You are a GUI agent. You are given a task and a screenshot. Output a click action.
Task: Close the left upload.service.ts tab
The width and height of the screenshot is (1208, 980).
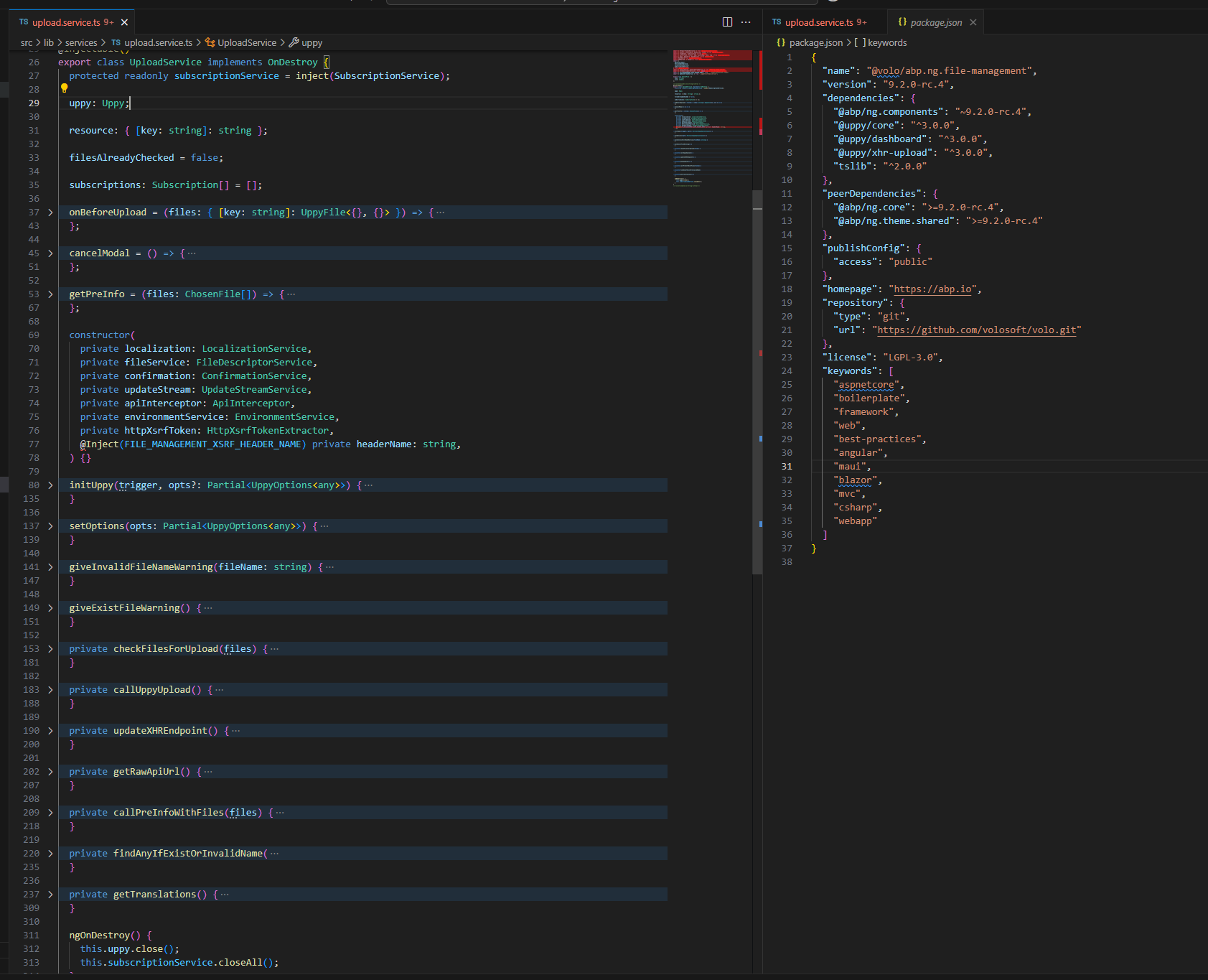(x=124, y=22)
